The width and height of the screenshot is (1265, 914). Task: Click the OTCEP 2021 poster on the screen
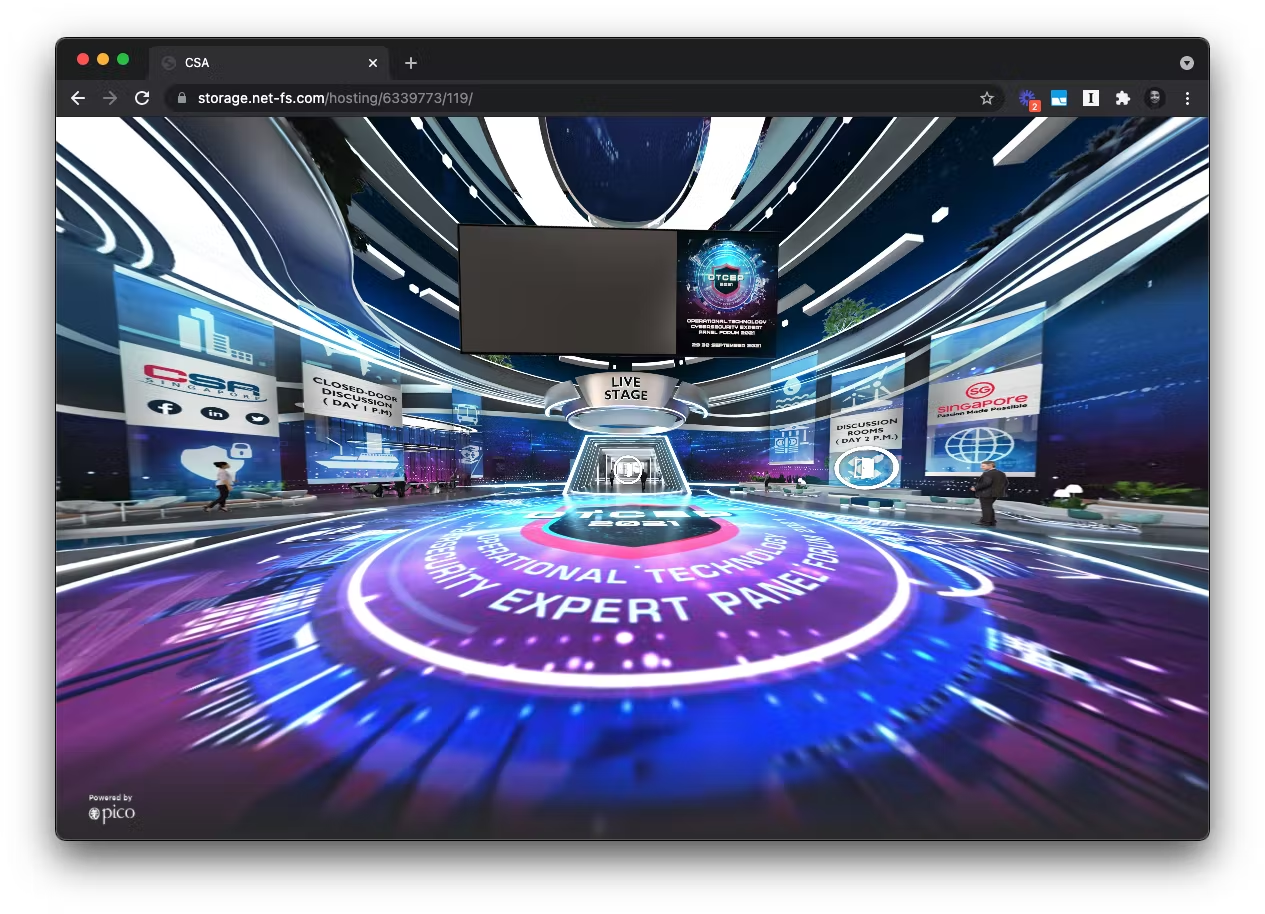(x=727, y=293)
